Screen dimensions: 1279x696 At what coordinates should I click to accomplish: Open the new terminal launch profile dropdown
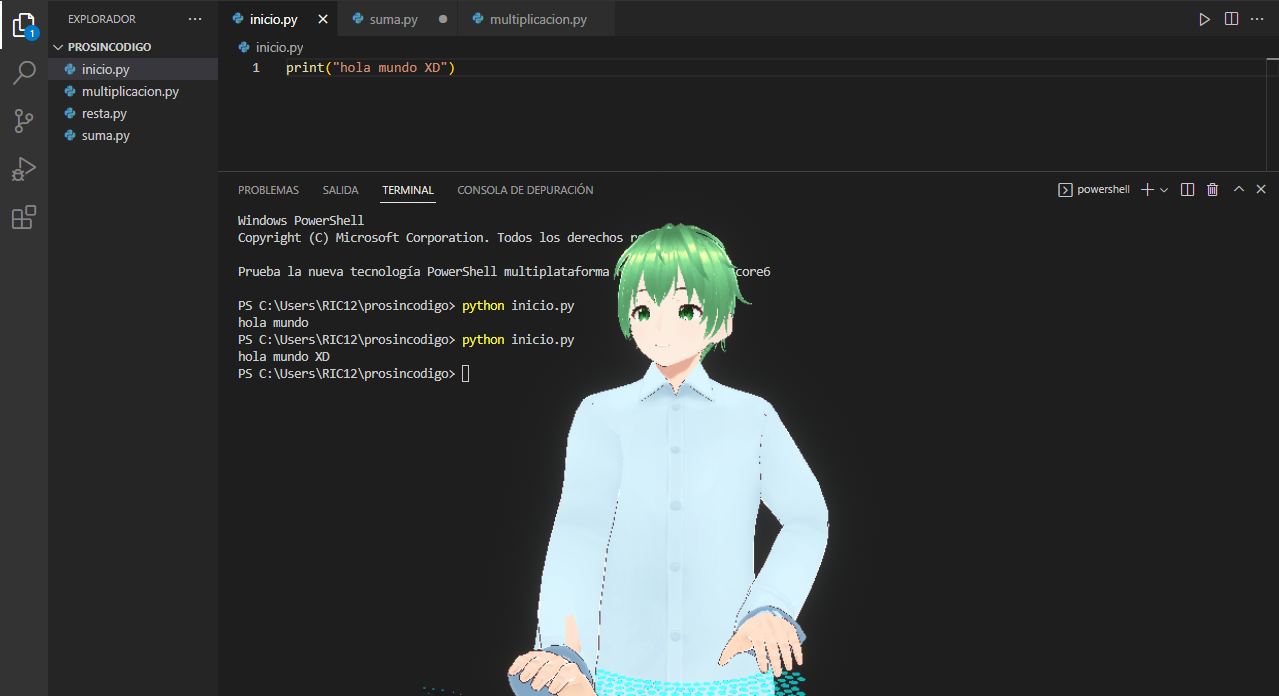coord(1164,190)
